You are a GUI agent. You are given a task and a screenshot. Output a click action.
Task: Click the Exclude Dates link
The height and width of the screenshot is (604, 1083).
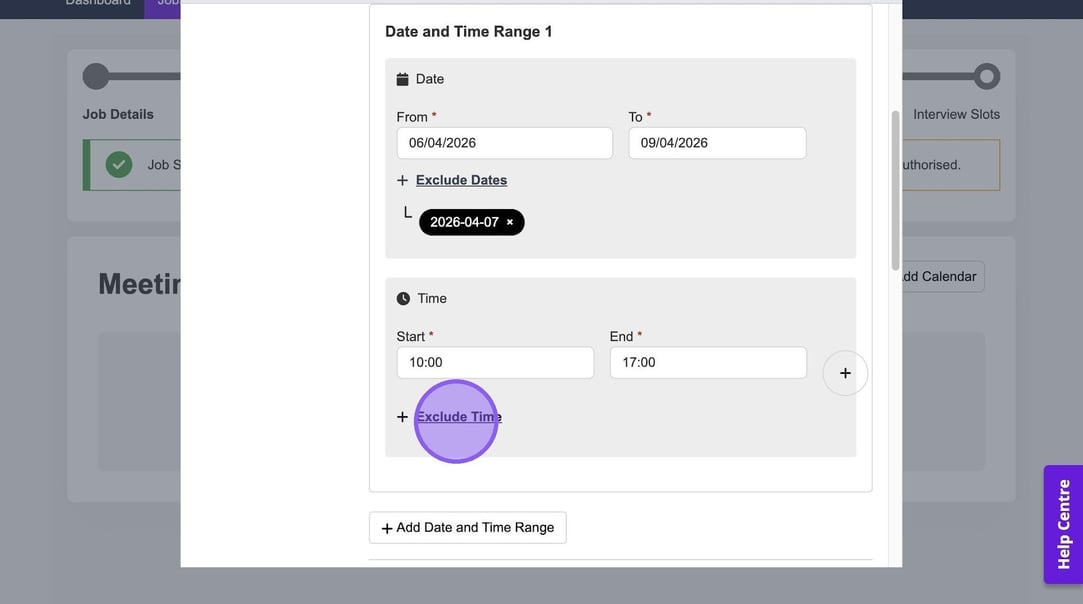[x=461, y=180]
